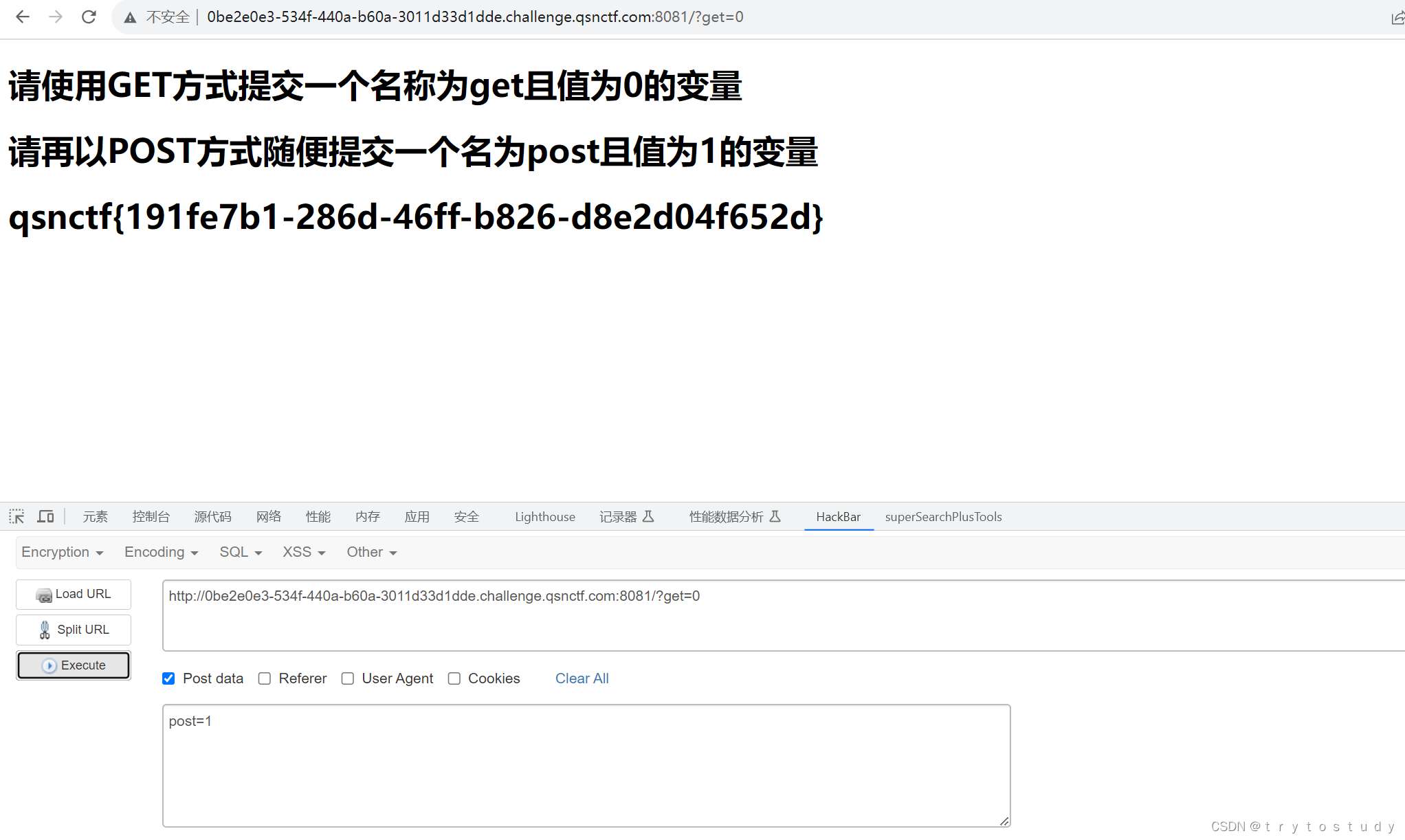Screen dimensions: 1405x840
Task: Open the Encryption dropdown
Action: click(x=62, y=552)
